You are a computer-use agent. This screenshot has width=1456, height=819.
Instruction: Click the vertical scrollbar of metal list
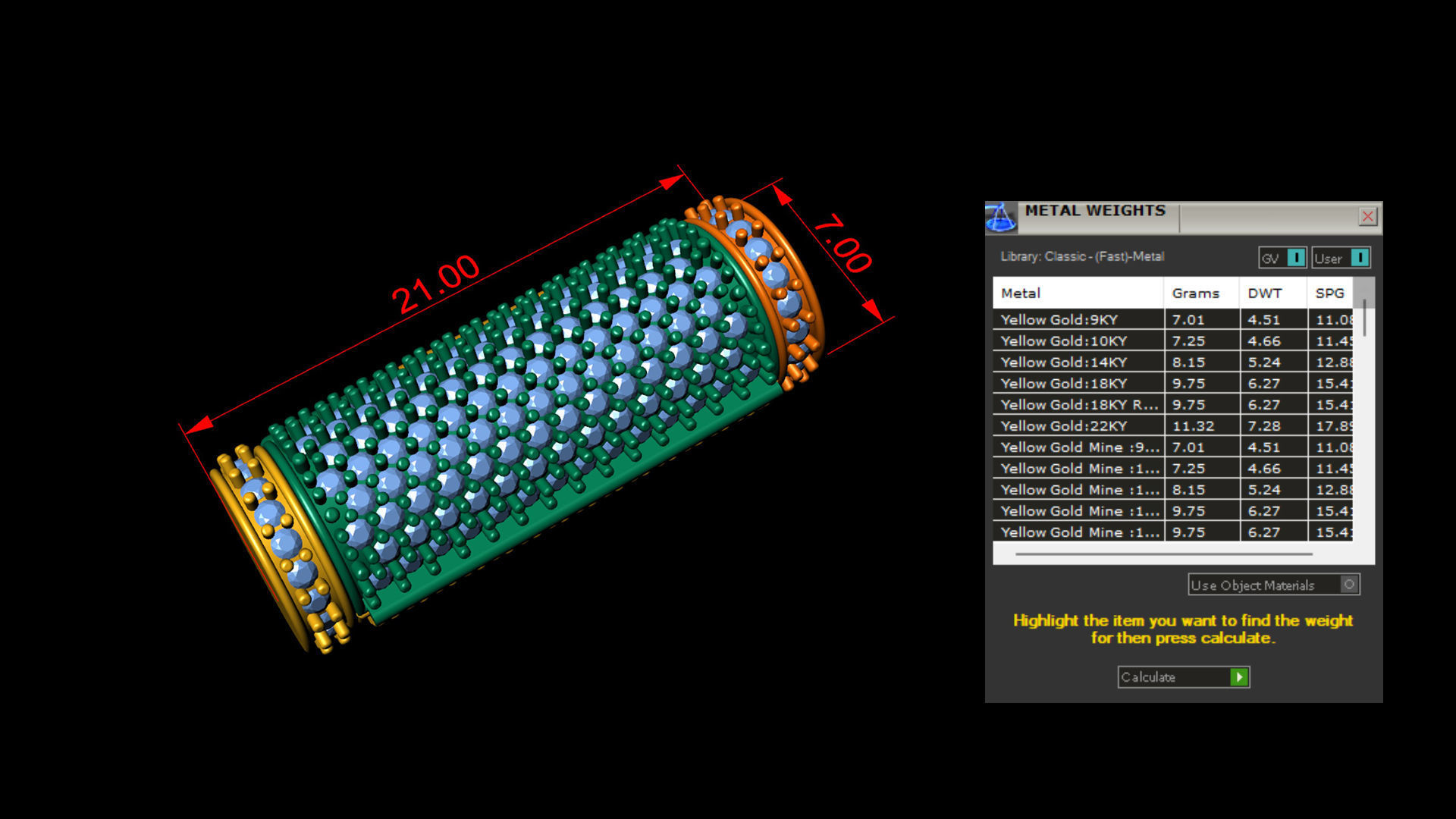[1364, 318]
